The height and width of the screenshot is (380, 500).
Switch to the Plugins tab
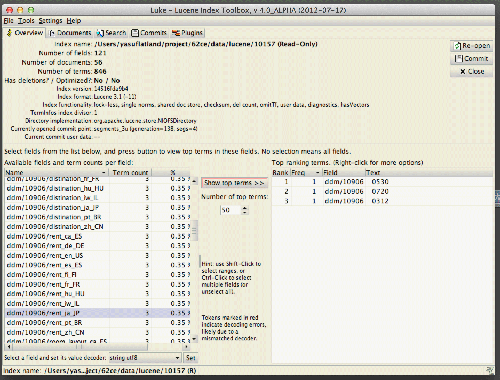click(x=187, y=33)
